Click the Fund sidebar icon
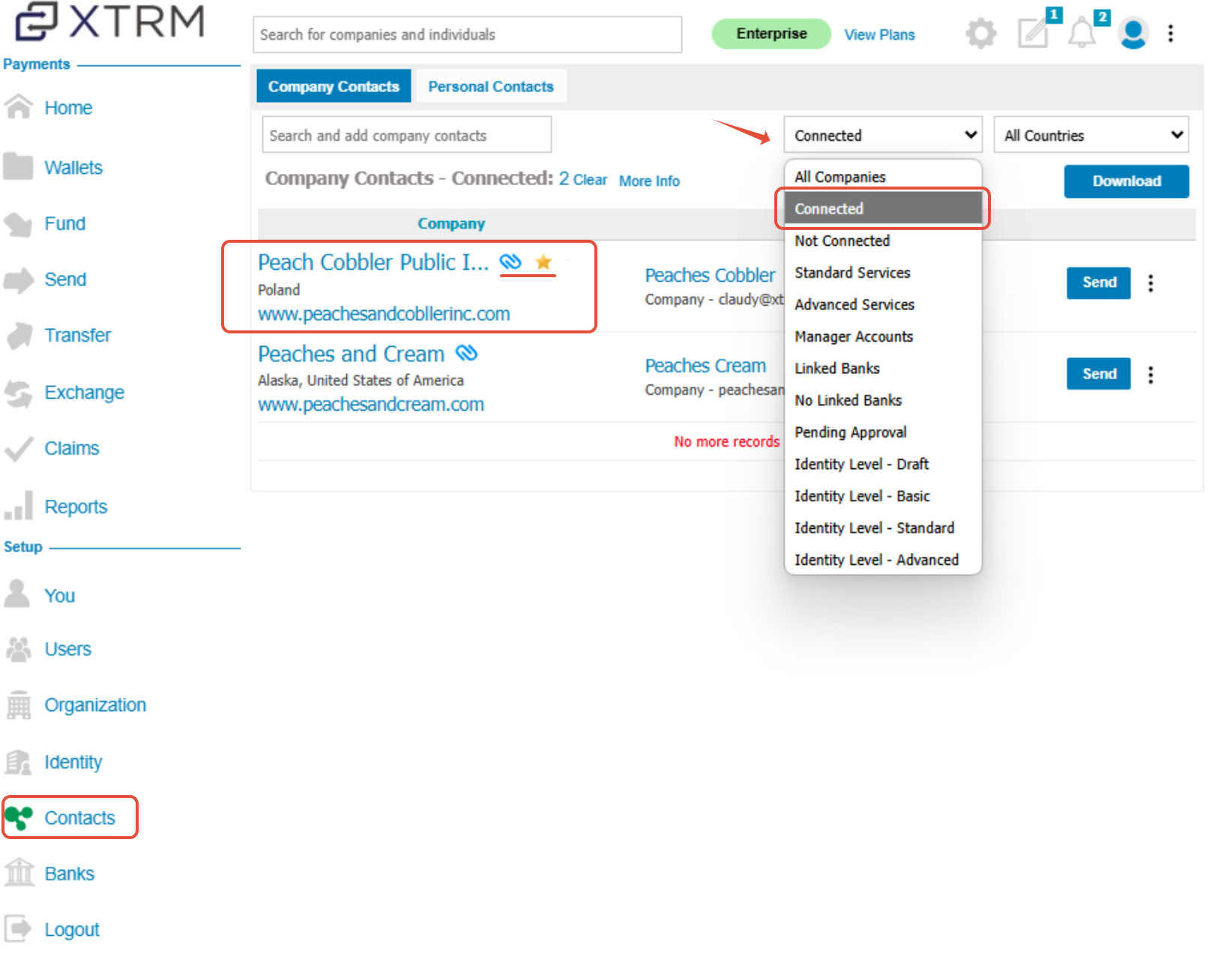The width and height of the screenshot is (1212, 980). [x=18, y=223]
